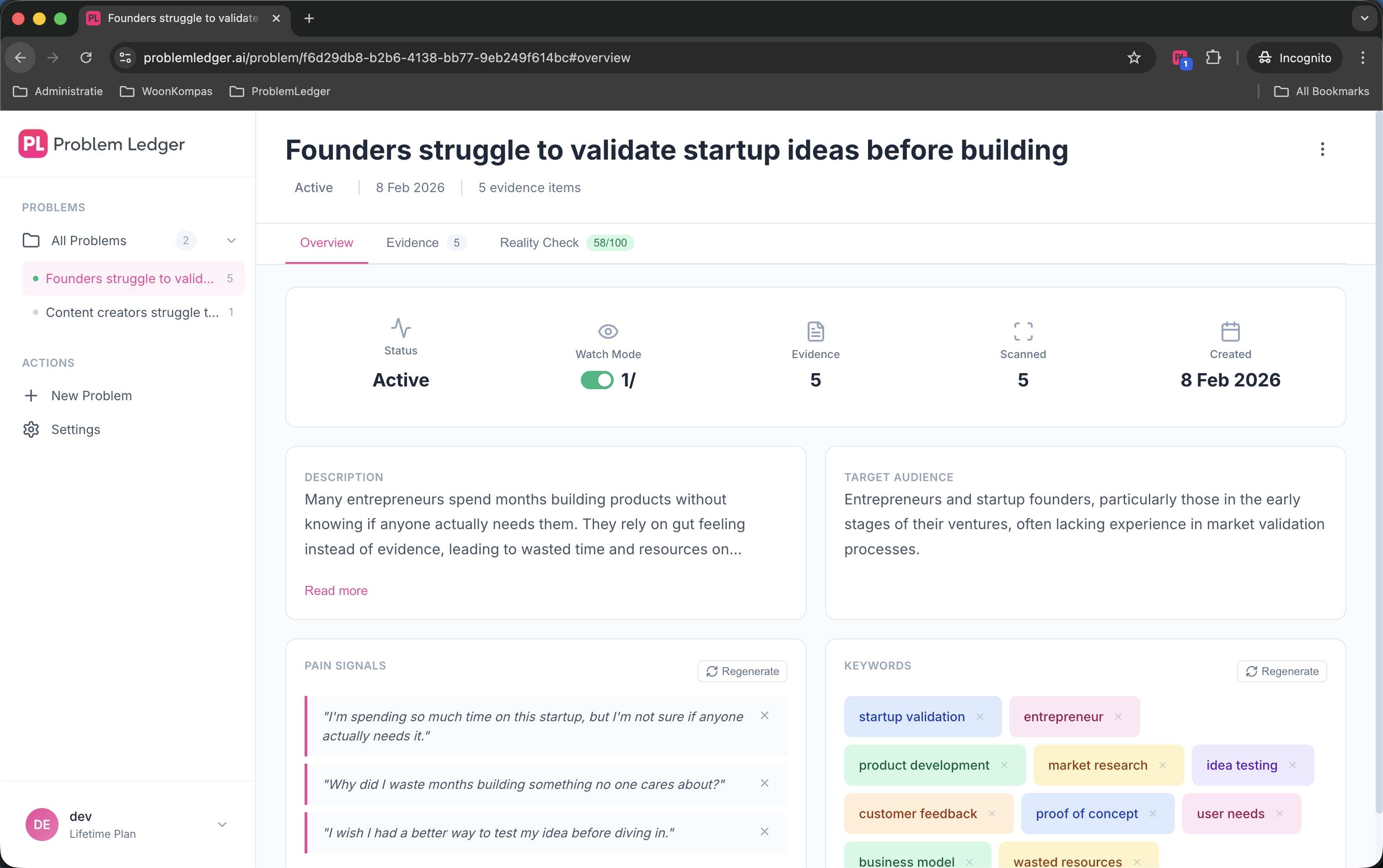This screenshot has width=1383, height=868.
Task: Collapse All Problems with its chevron
Action: pos(231,241)
